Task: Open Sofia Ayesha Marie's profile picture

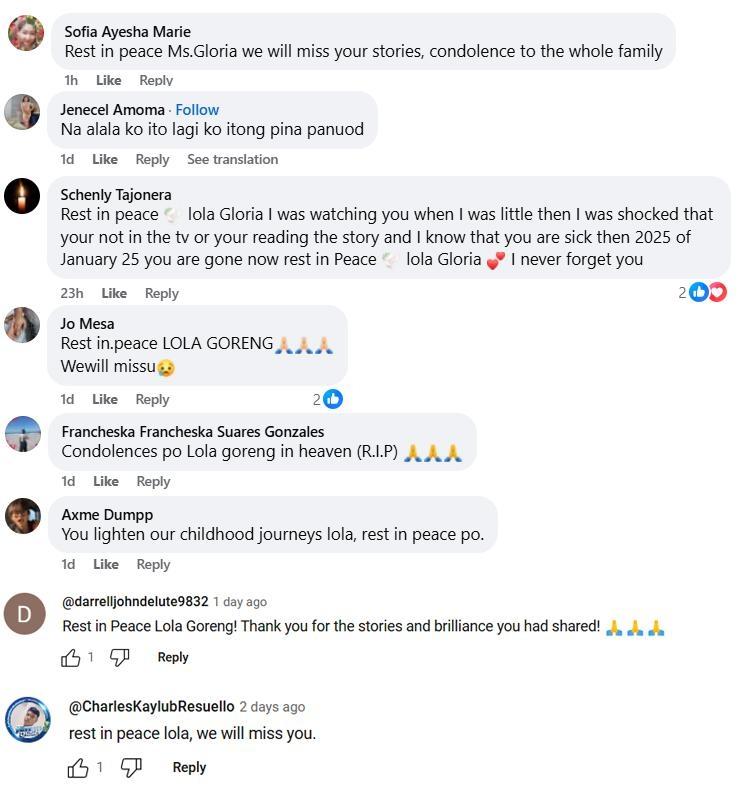Action: pyautogui.click(x=25, y=33)
